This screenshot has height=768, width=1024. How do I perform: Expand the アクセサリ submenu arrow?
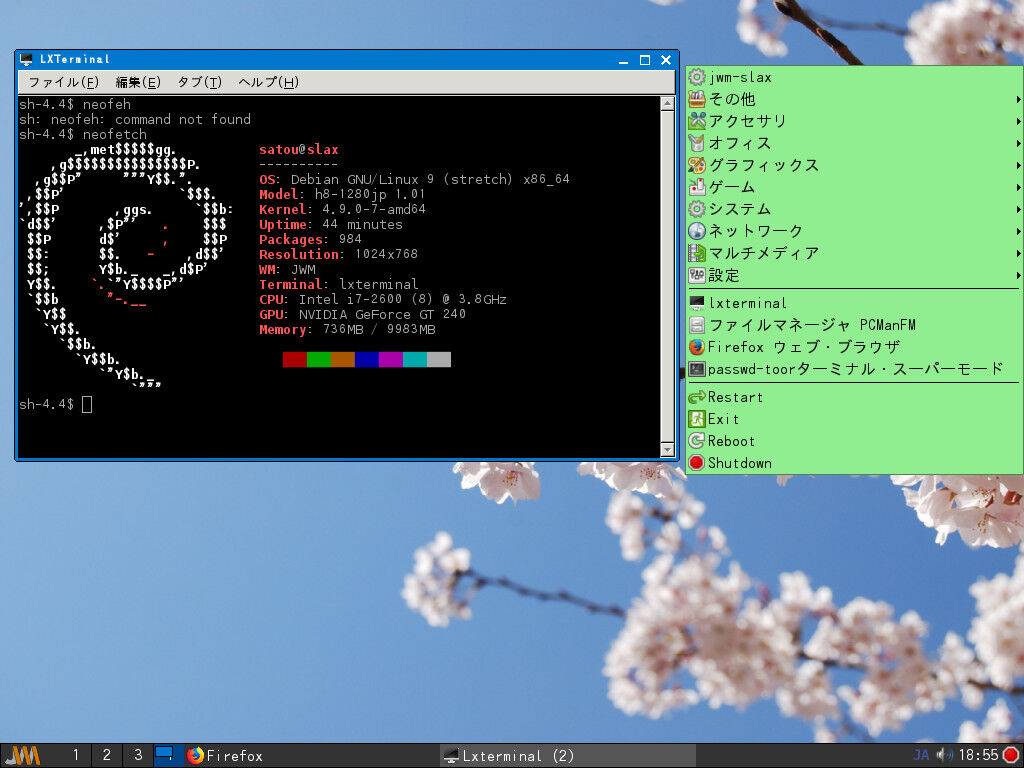tap(1018, 121)
